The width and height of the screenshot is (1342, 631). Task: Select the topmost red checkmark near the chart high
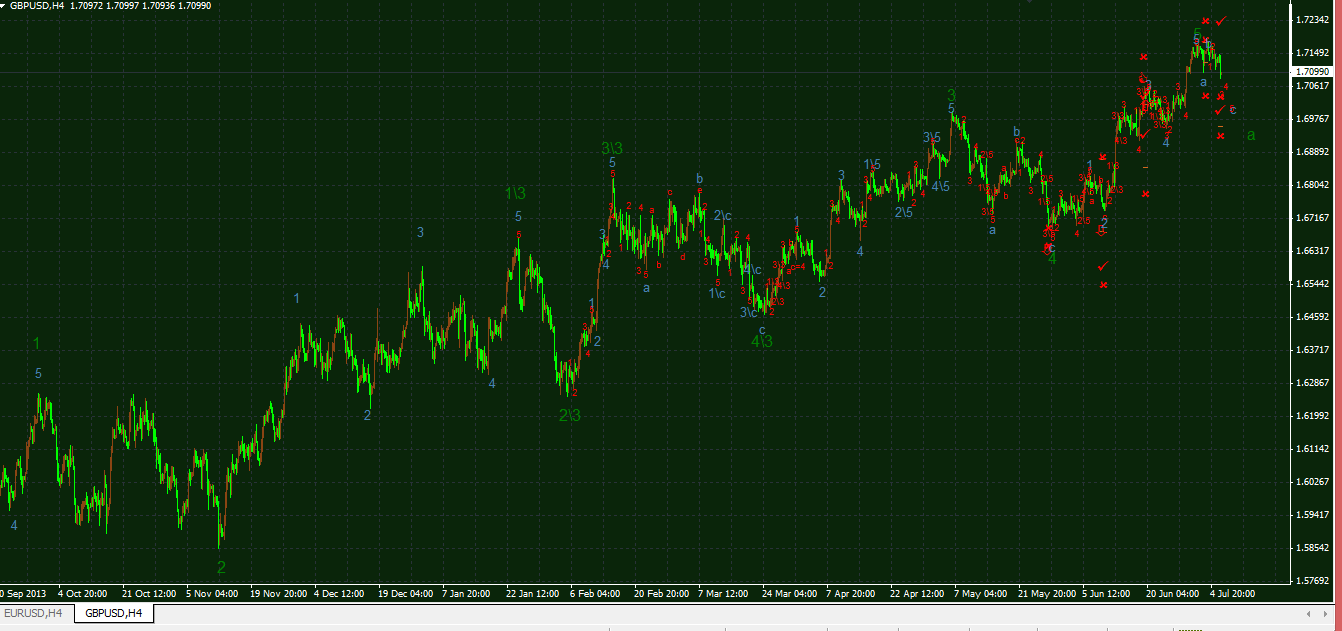point(1221,21)
